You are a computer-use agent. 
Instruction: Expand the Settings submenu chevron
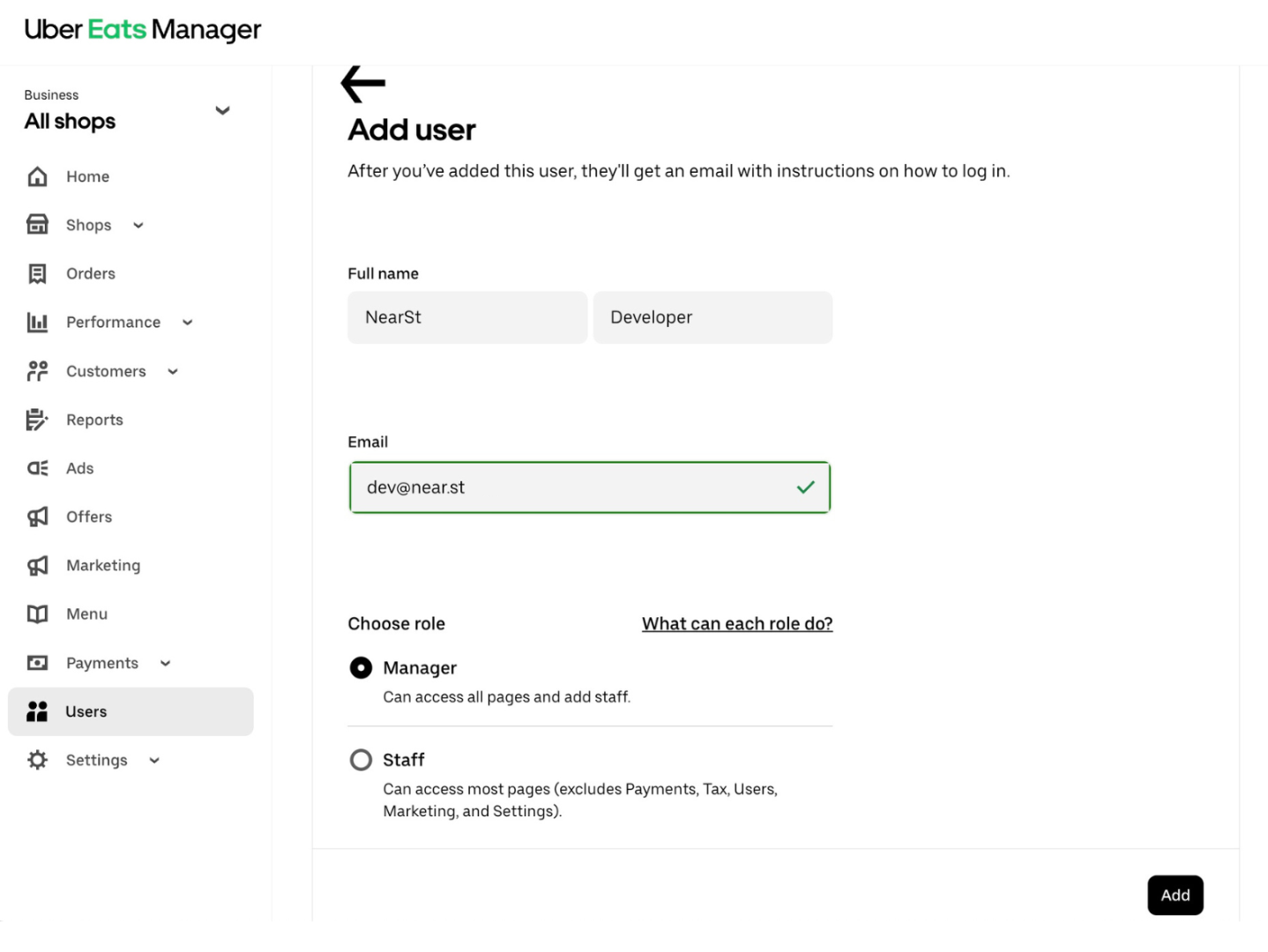pyautogui.click(x=154, y=761)
